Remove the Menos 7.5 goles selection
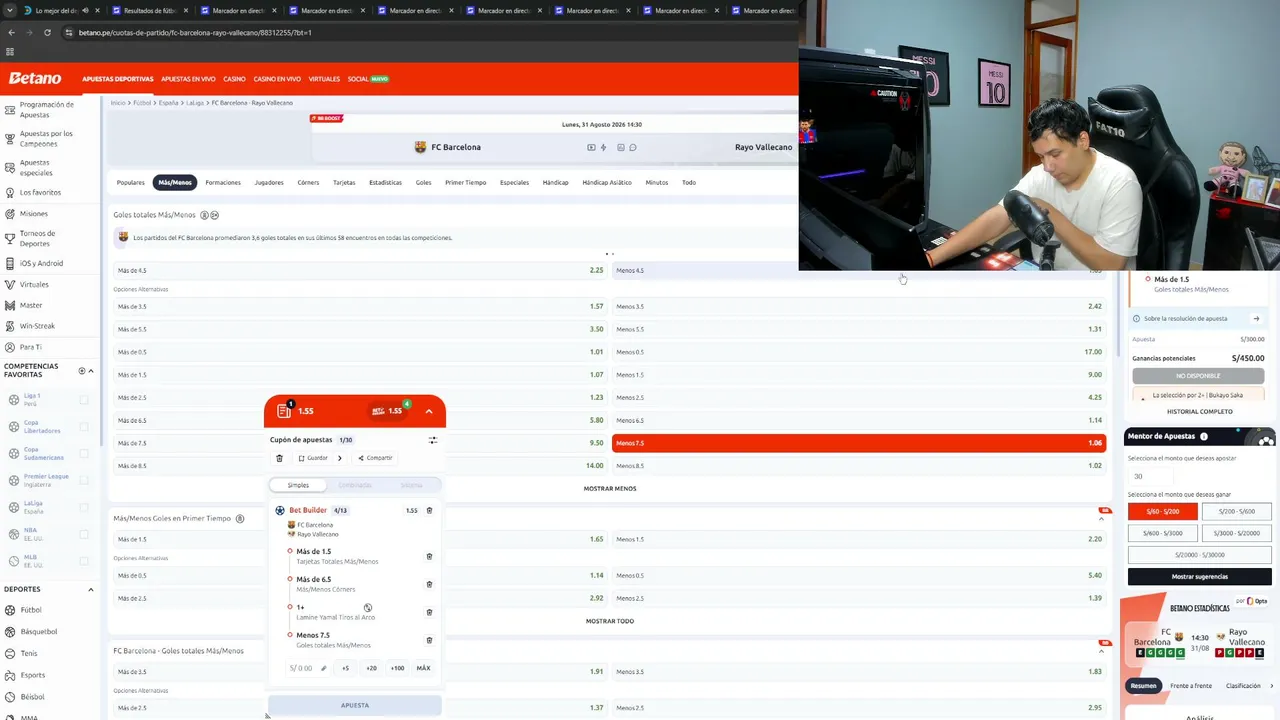Viewport: 1280px width, 720px height. 430,640
